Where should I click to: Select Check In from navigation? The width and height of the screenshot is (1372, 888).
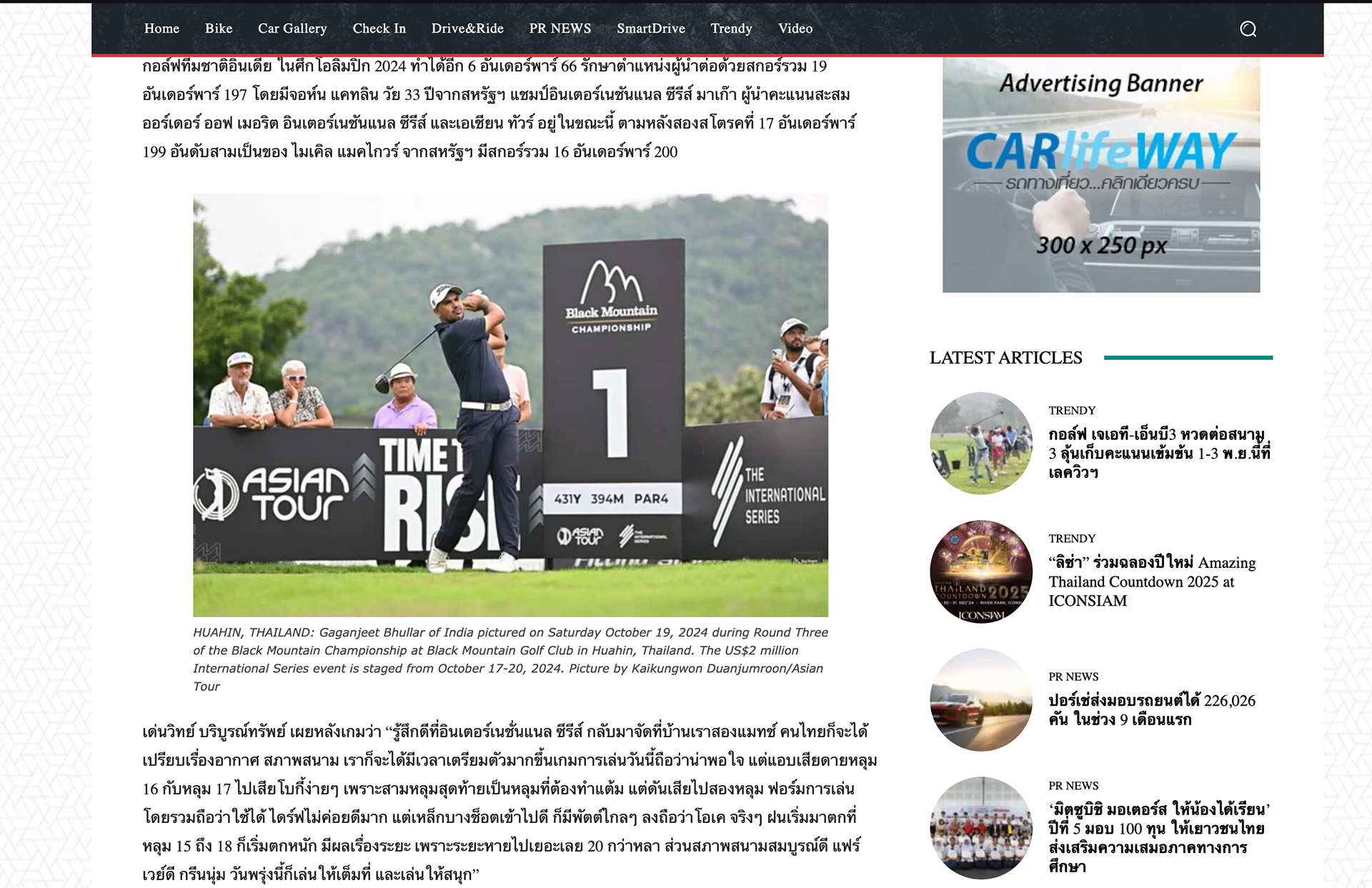click(379, 29)
